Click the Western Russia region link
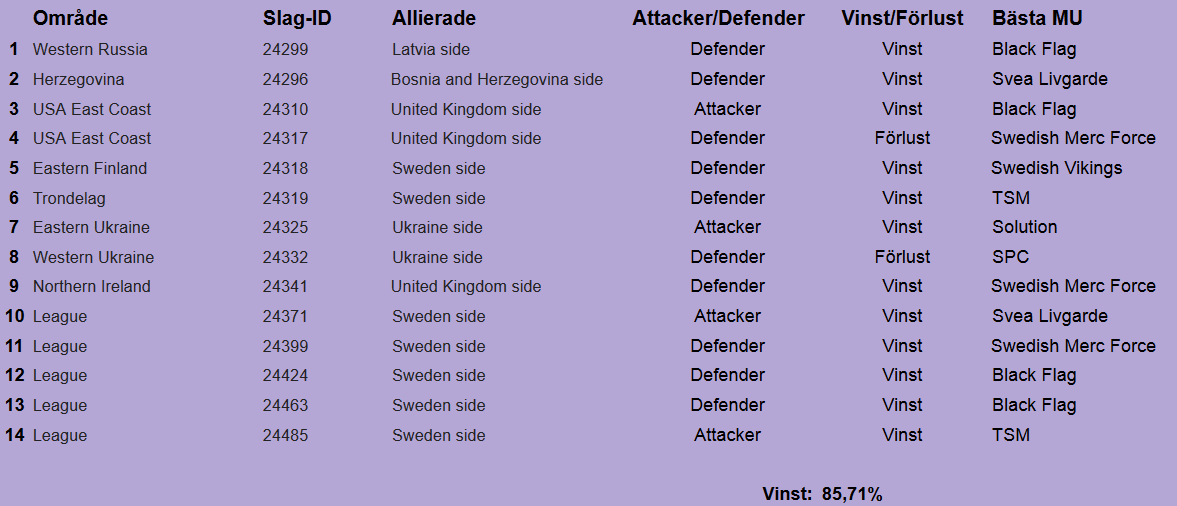 click(x=90, y=49)
